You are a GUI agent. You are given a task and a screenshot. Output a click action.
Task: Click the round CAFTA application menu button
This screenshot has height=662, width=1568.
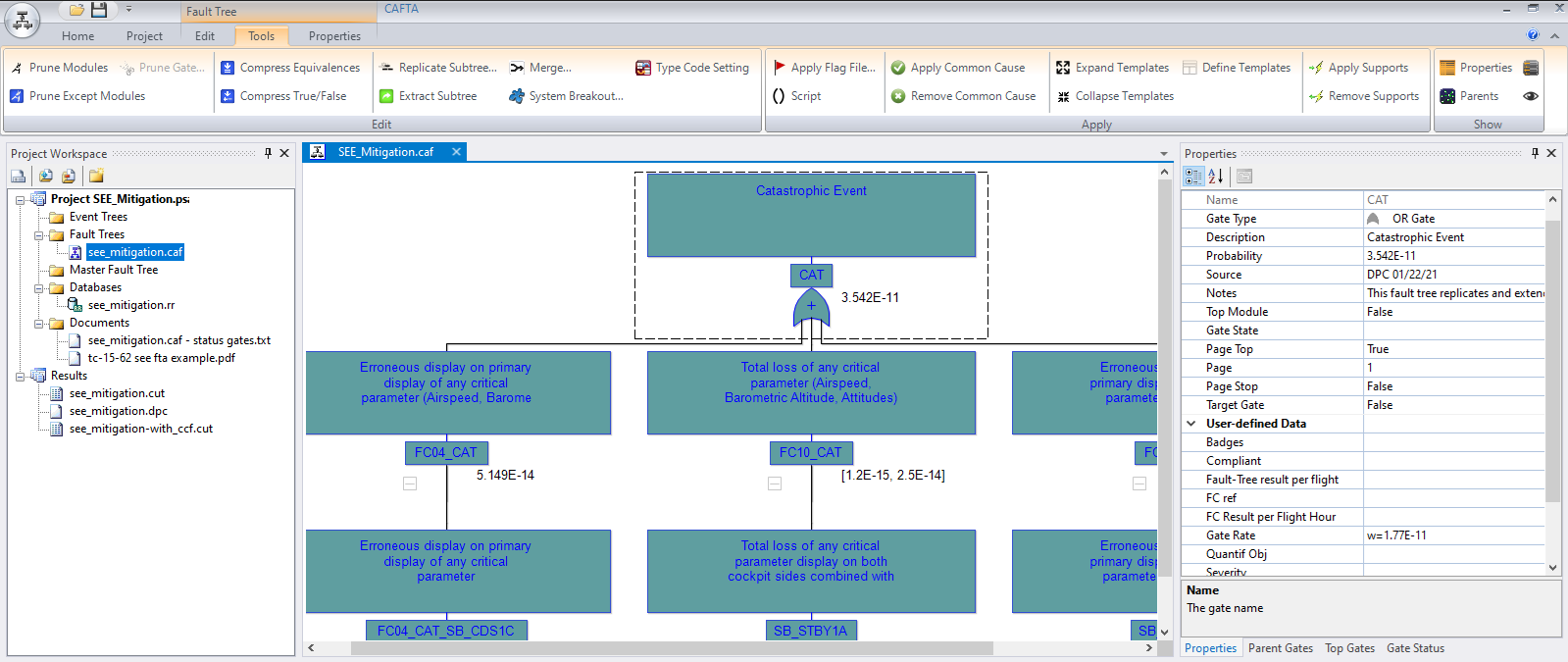pyautogui.click(x=23, y=20)
